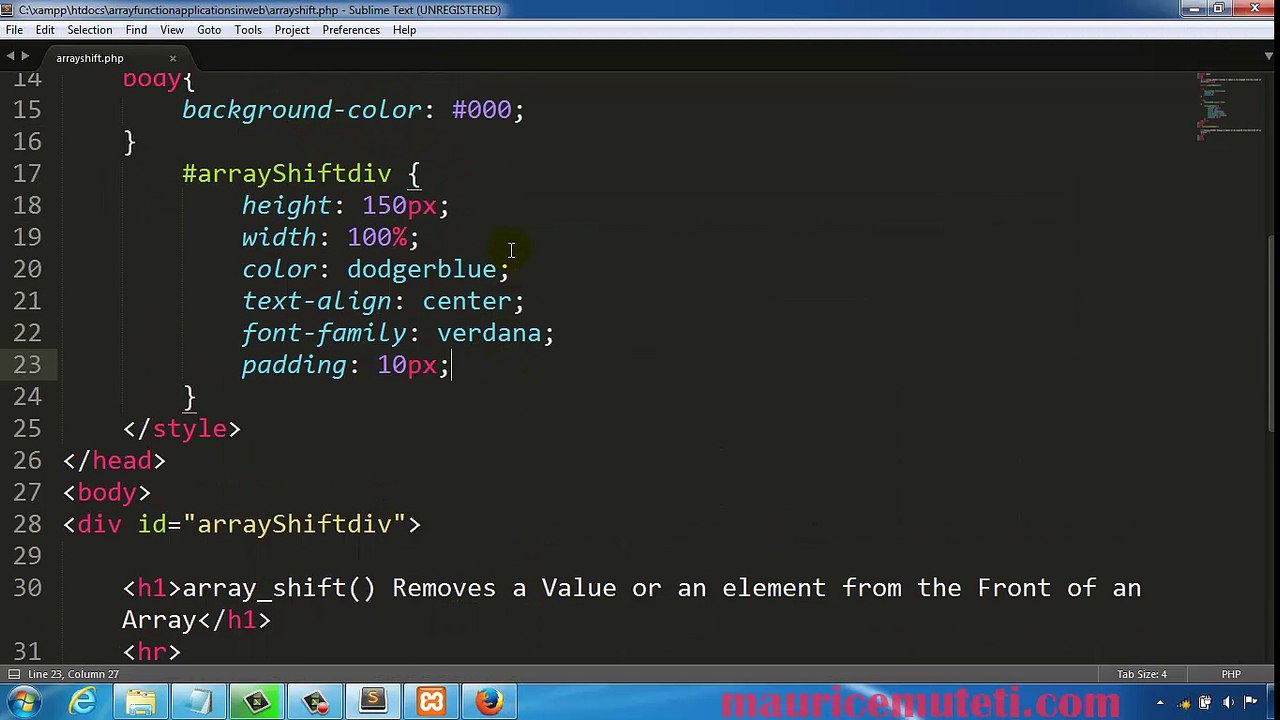Open Windows Explorer from taskbar
Viewport: 1280px width, 720px height.
(141, 702)
